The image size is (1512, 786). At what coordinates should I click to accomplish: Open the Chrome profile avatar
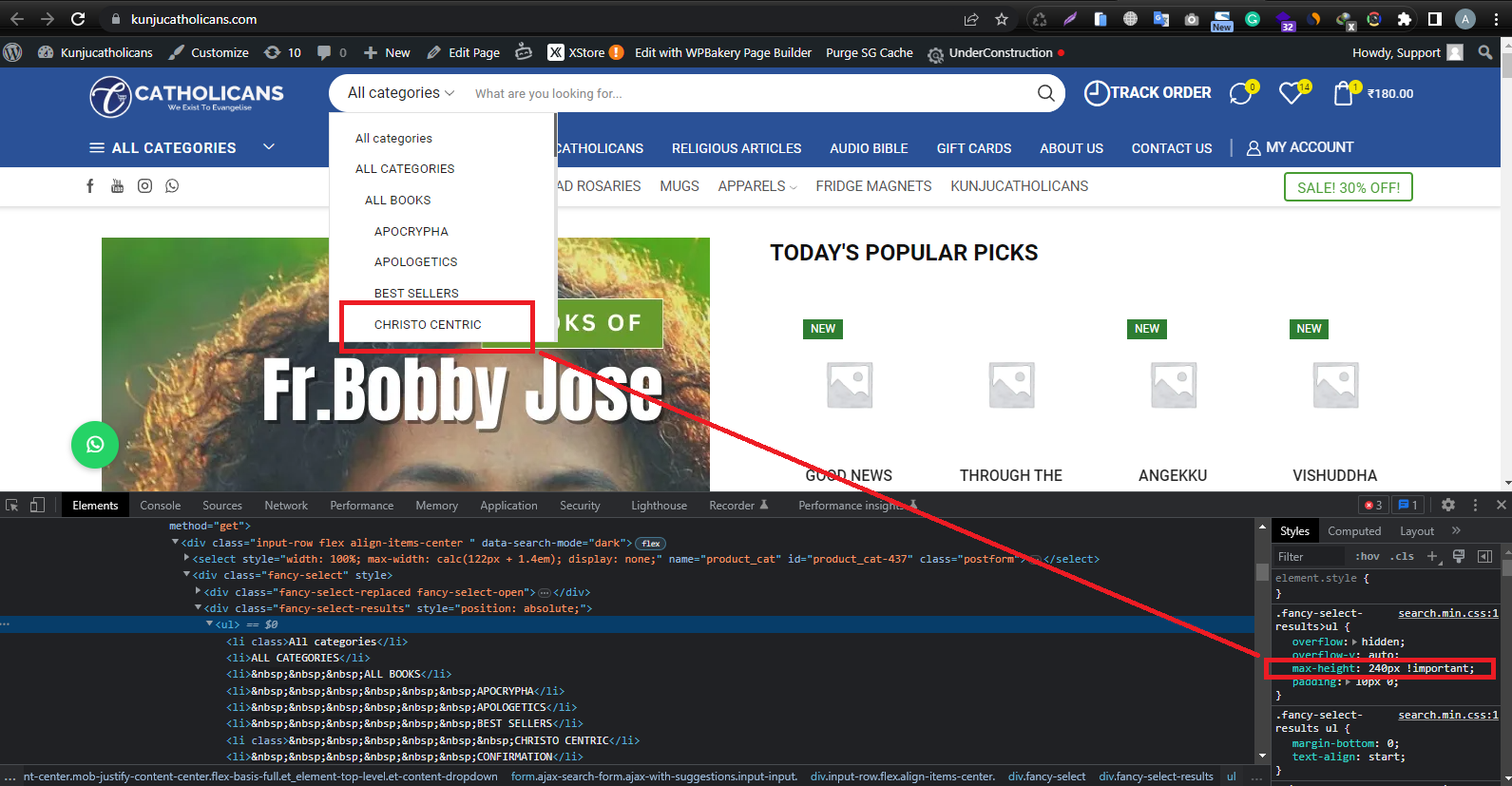(1465, 19)
